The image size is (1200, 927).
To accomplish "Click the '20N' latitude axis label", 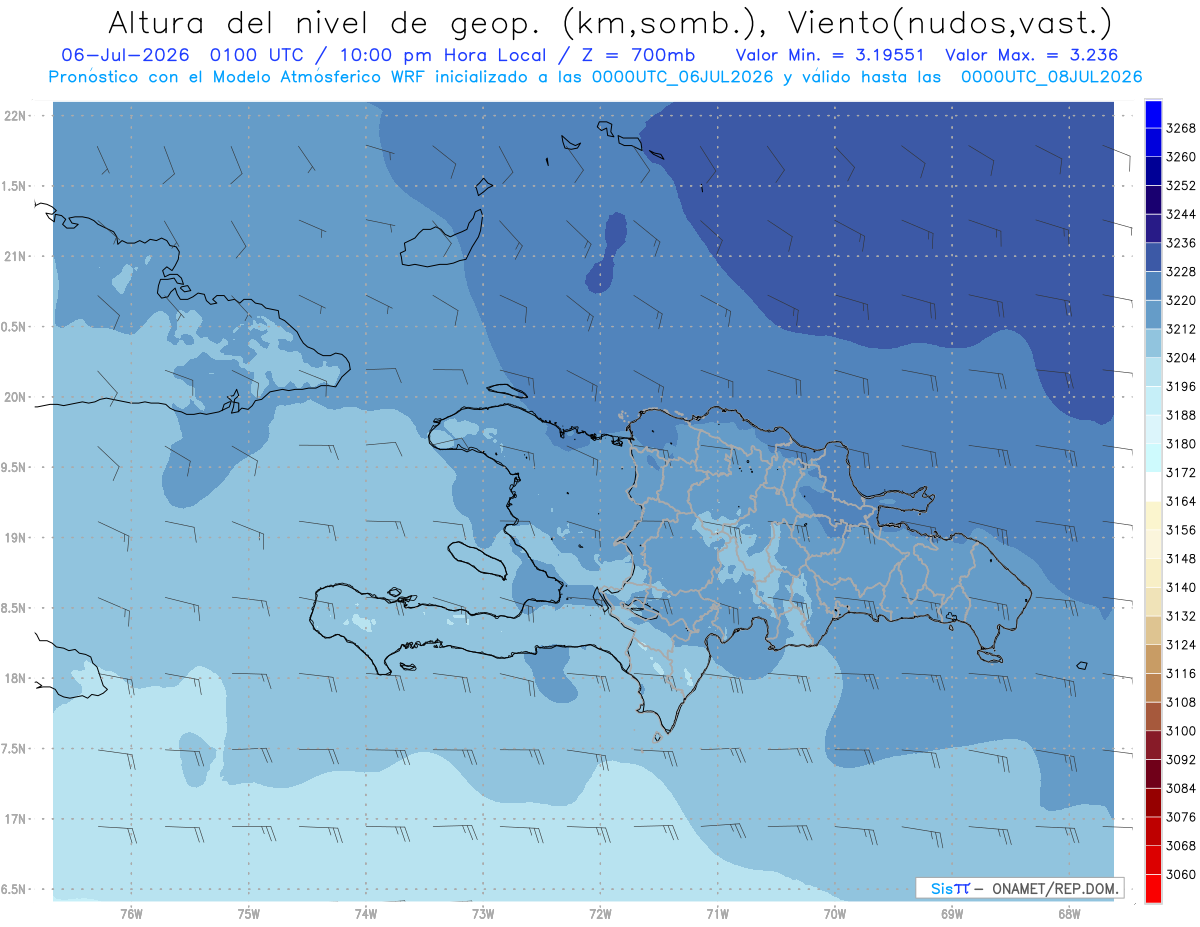I will pos(16,397).
